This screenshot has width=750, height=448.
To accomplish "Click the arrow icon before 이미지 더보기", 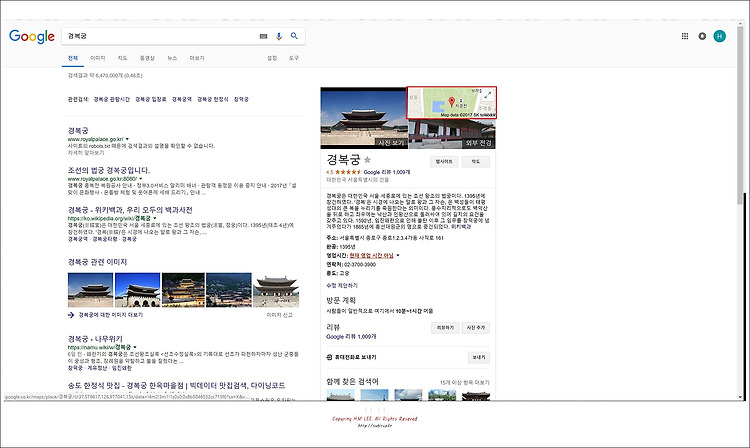I will click(71, 315).
